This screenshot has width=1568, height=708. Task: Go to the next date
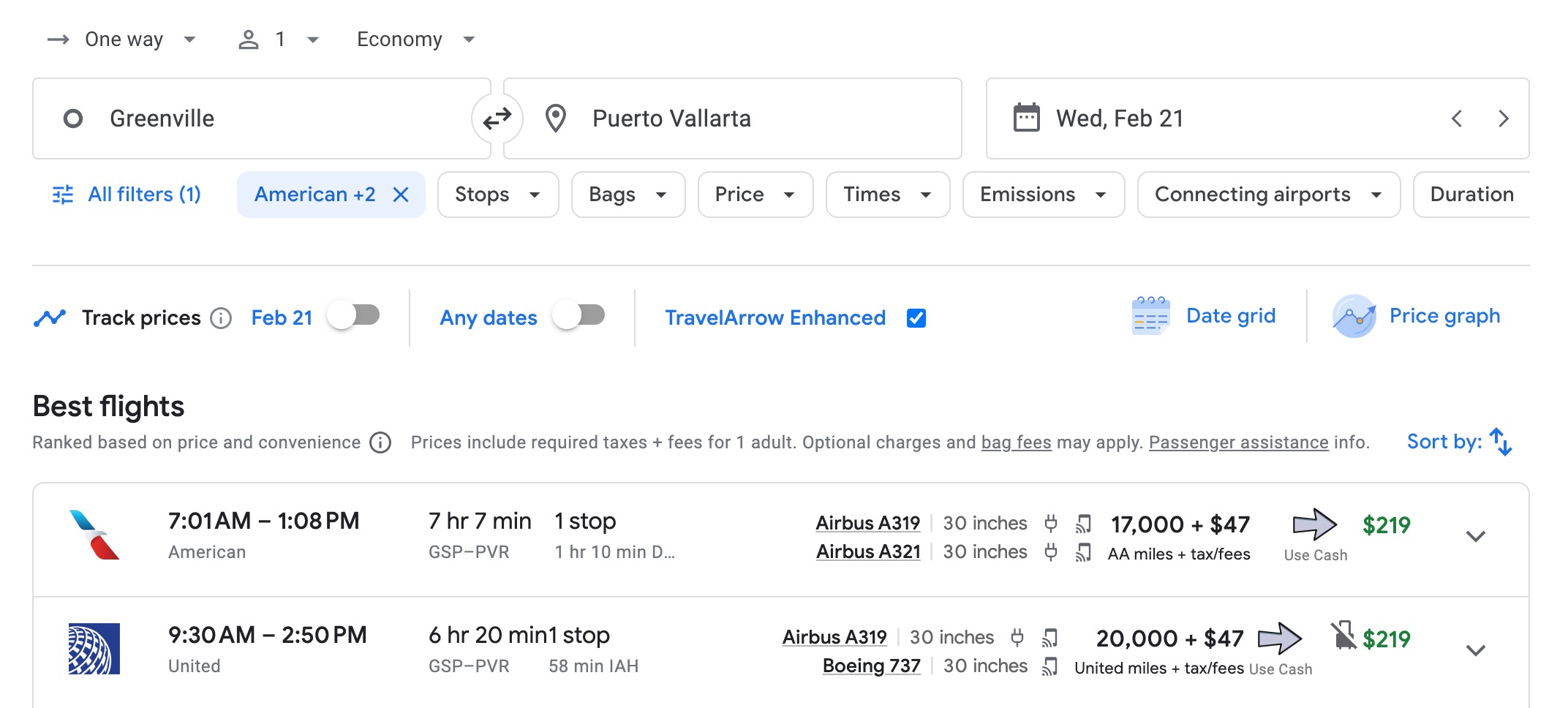1504,118
